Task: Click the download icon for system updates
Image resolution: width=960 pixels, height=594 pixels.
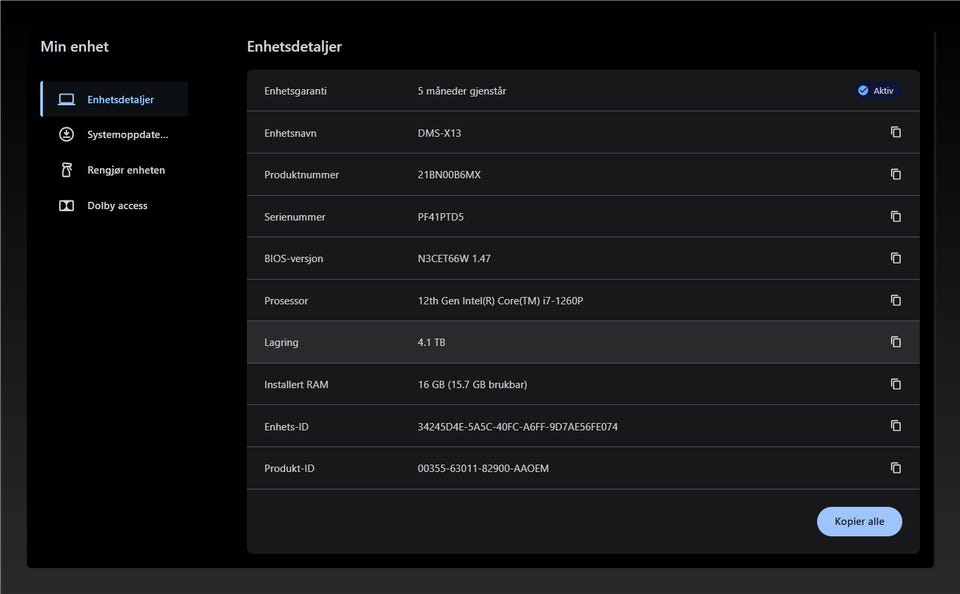Action: (x=66, y=135)
